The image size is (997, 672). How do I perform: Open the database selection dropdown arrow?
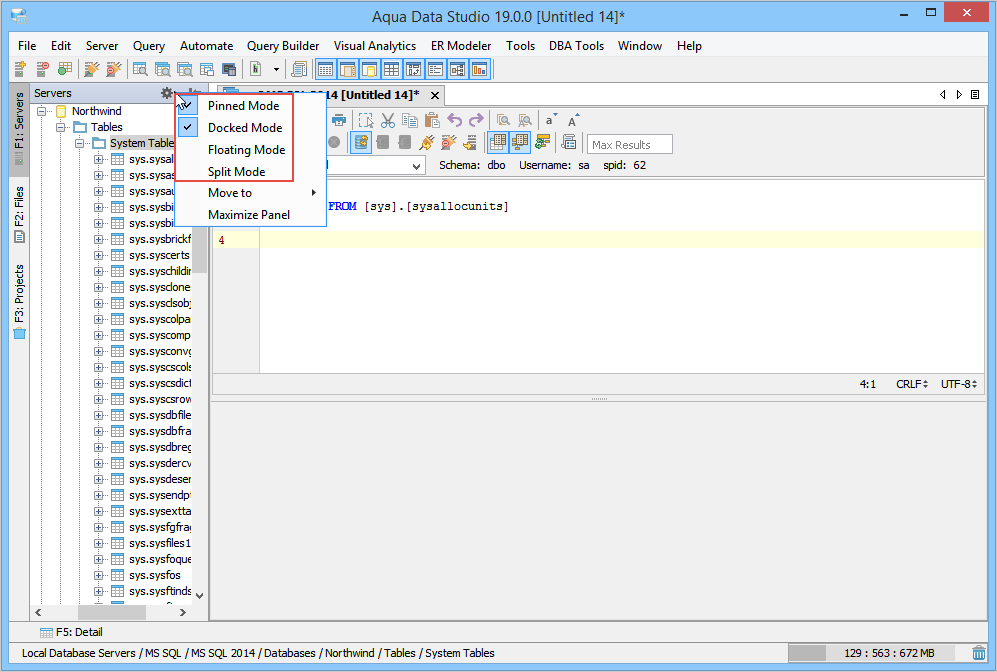coord(416,166)
